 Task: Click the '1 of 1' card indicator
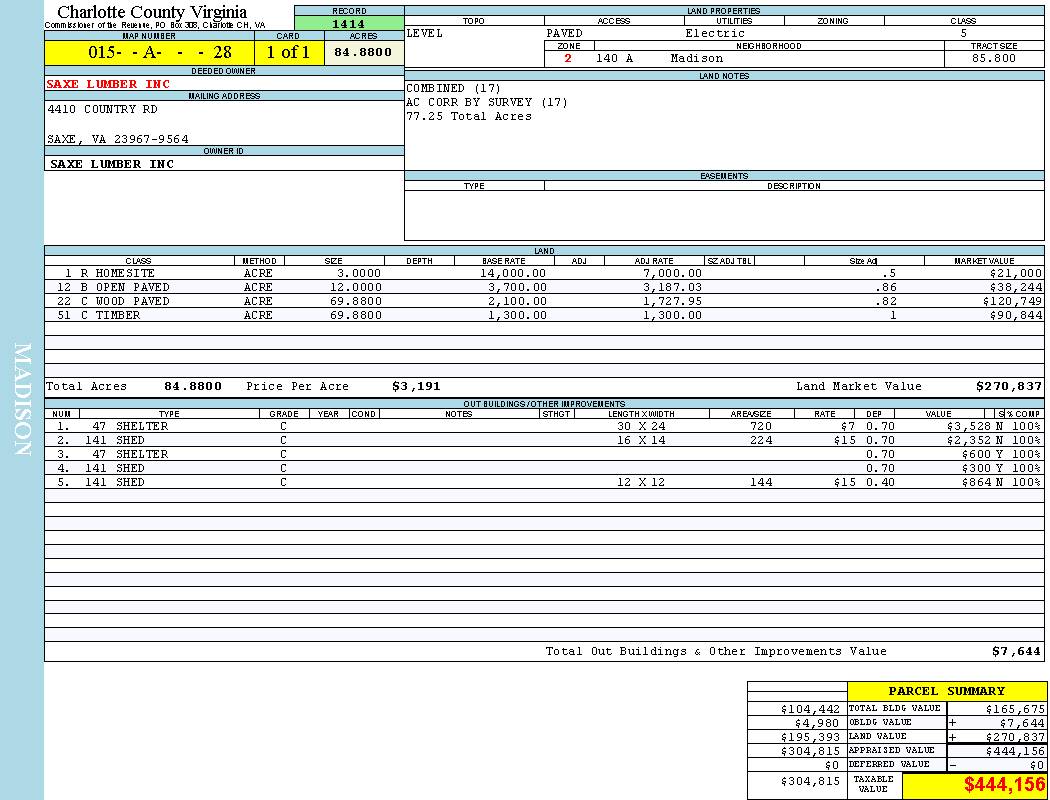tap(288, 52)
